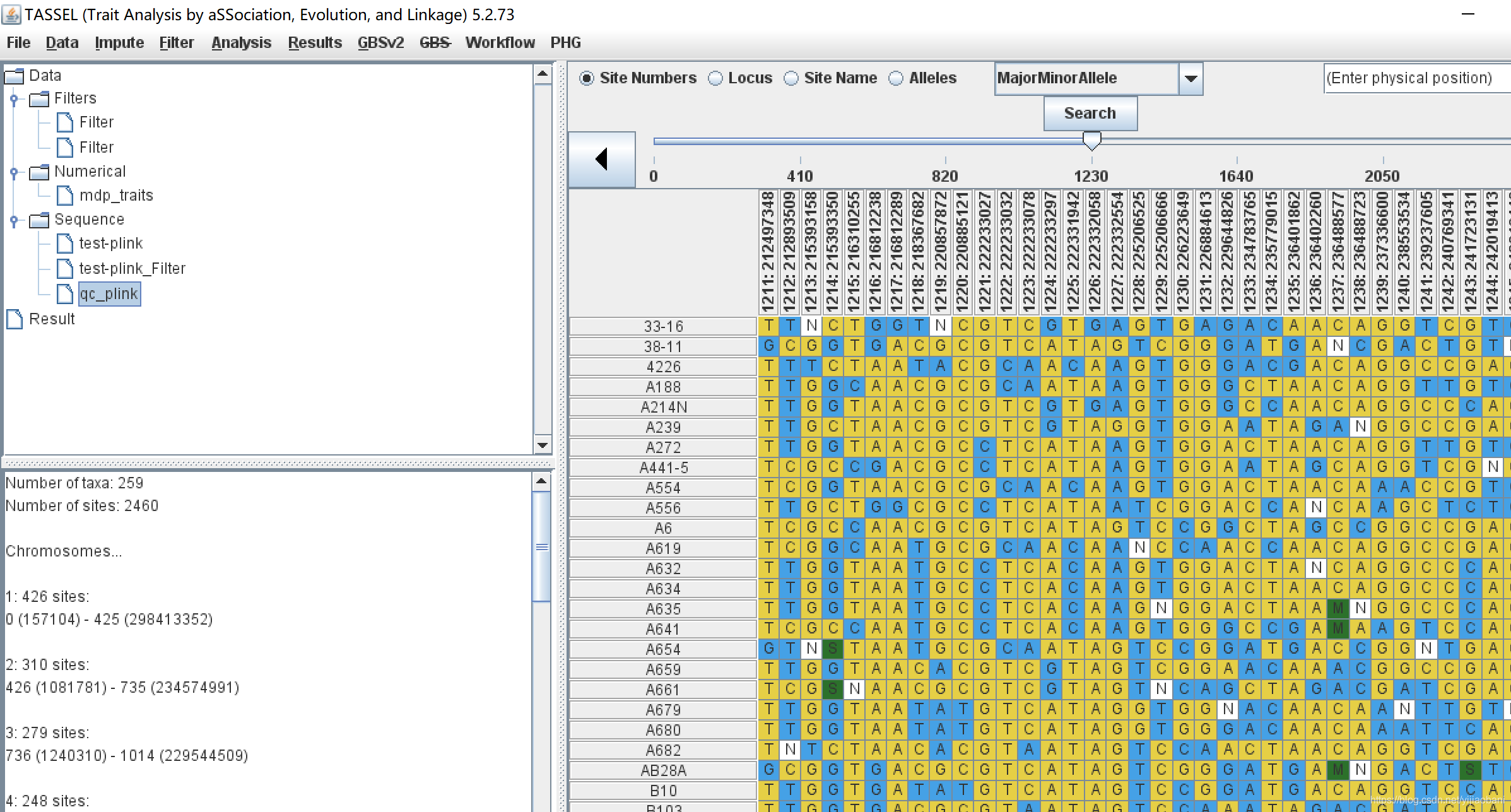Click the mdp_traits document icon
Screen dimensions: 1511x812
(65, 196)
